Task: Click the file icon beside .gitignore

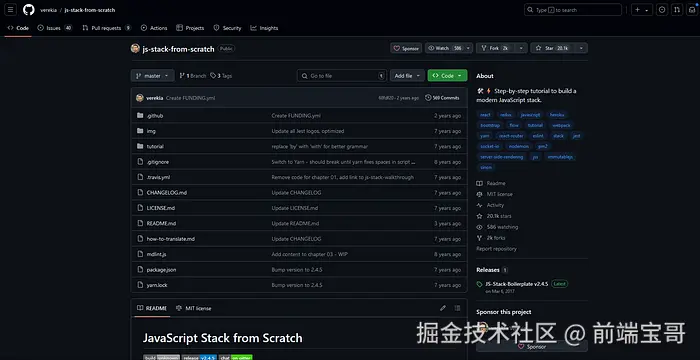Action: [x=140, y=162]
